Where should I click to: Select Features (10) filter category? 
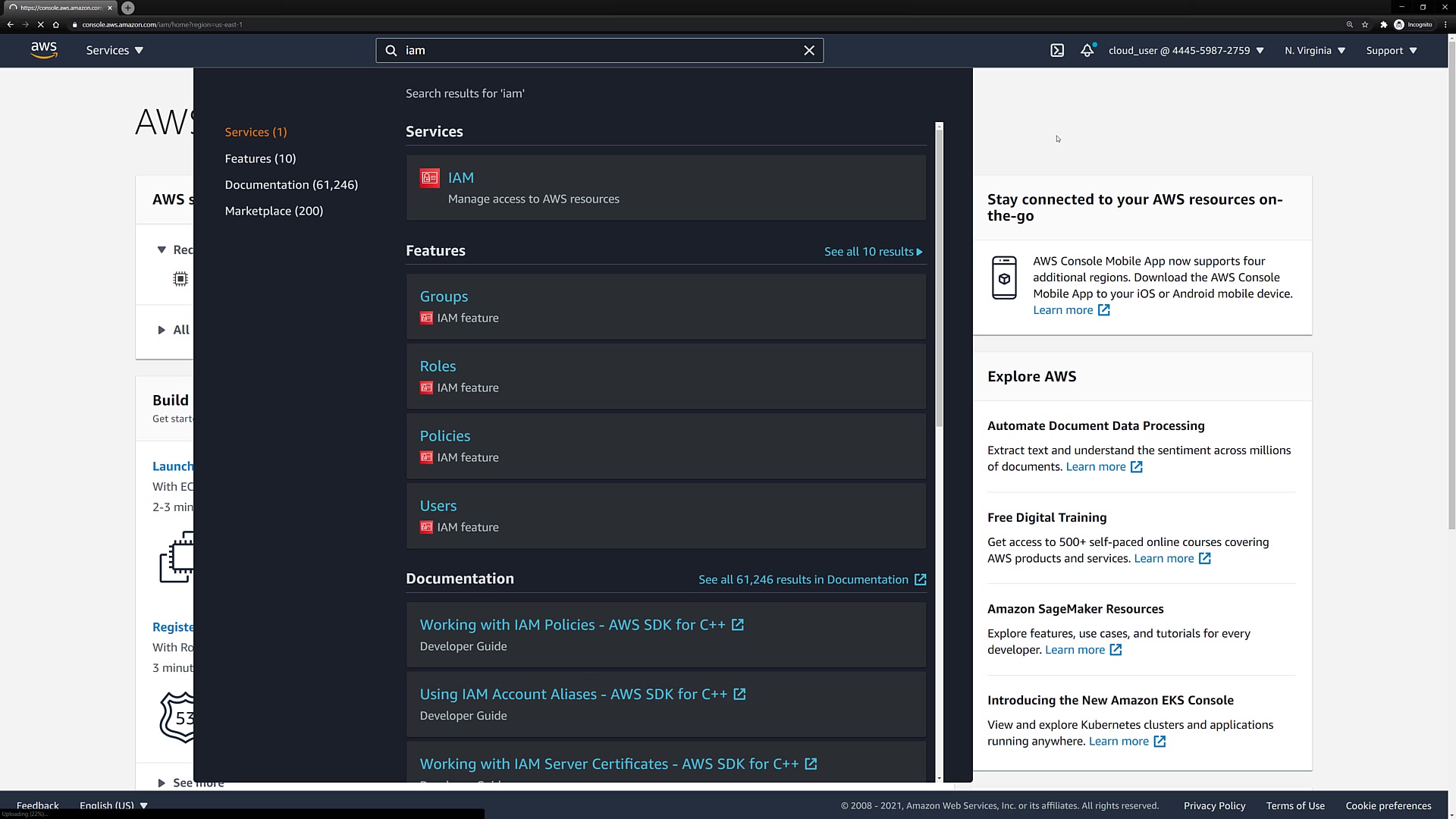(x=260, y=158)
